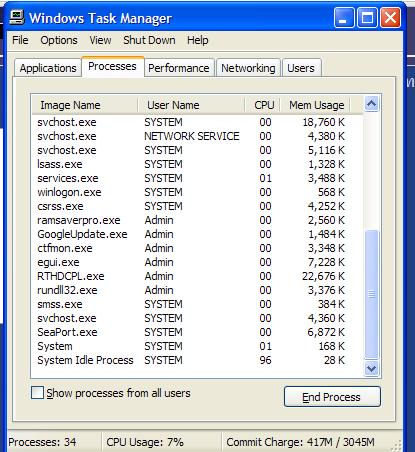The height and width of the screenshot is (452, 415).
Task: Click the Task Manager title bar icon
Action: (x=17, y=18)
